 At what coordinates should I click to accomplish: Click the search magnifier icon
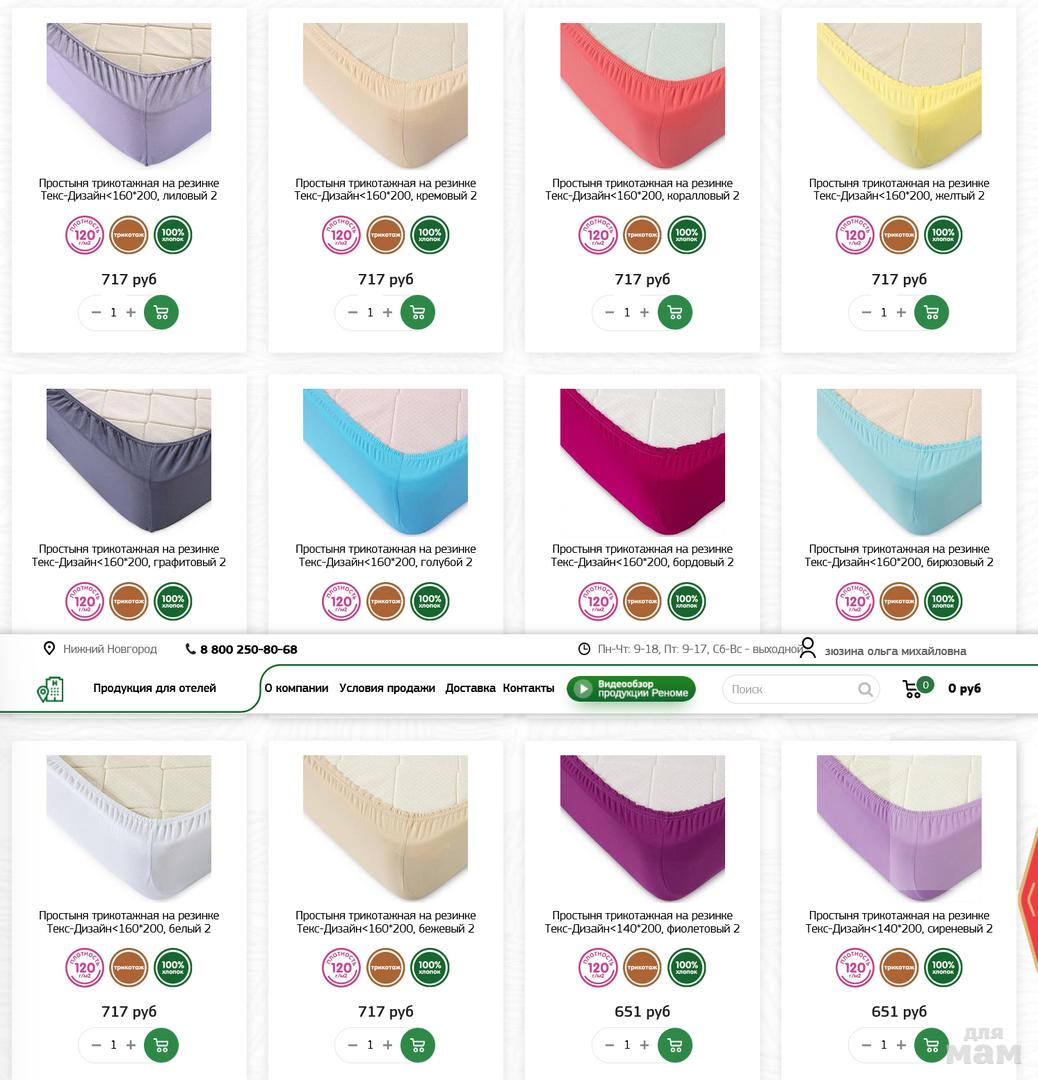865,689
